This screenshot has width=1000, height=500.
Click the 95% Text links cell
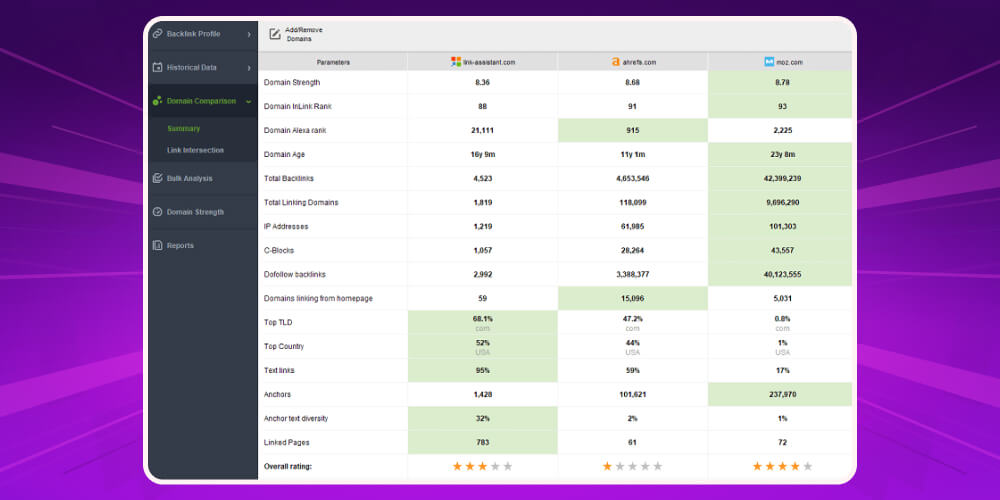click(482, 371)
